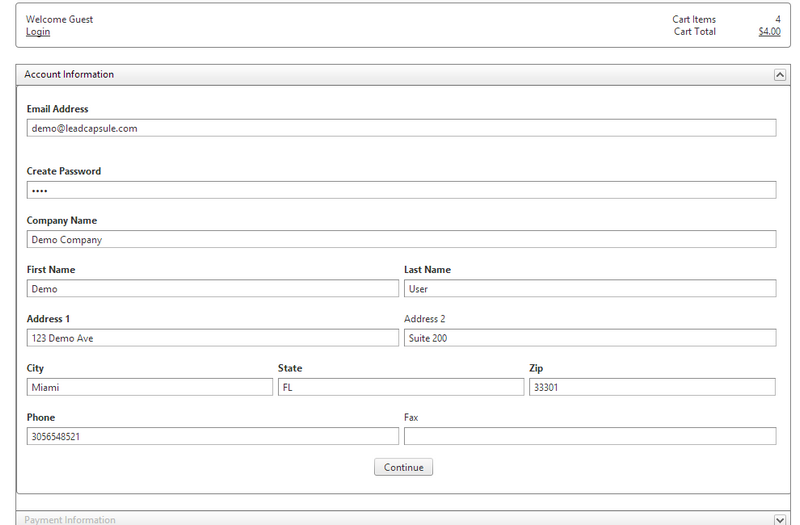This screenshot has height=525, width=800.
Task: Click the First Name field
Action: (x=212, y=289)
